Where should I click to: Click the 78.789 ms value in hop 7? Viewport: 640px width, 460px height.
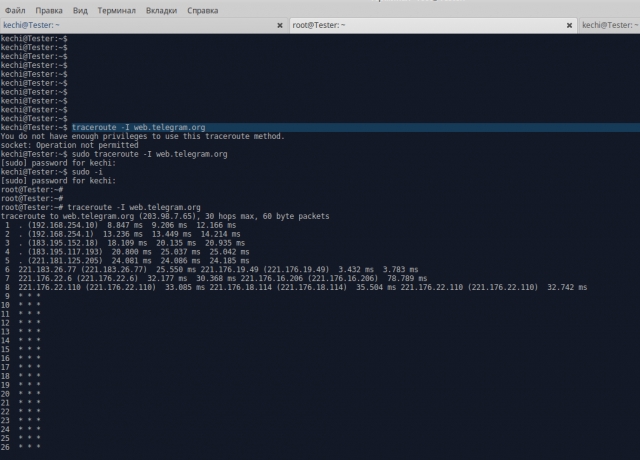coord(407,278)
